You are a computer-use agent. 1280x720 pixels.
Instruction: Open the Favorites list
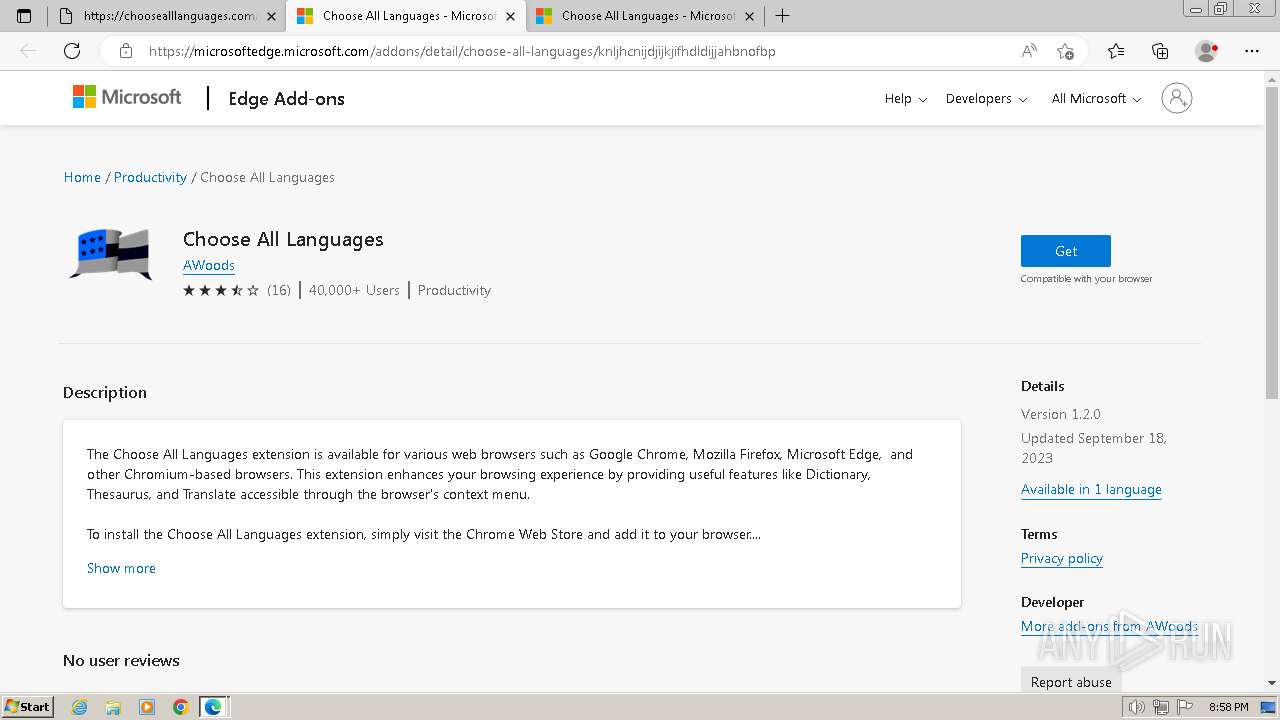click(1116, 51)
